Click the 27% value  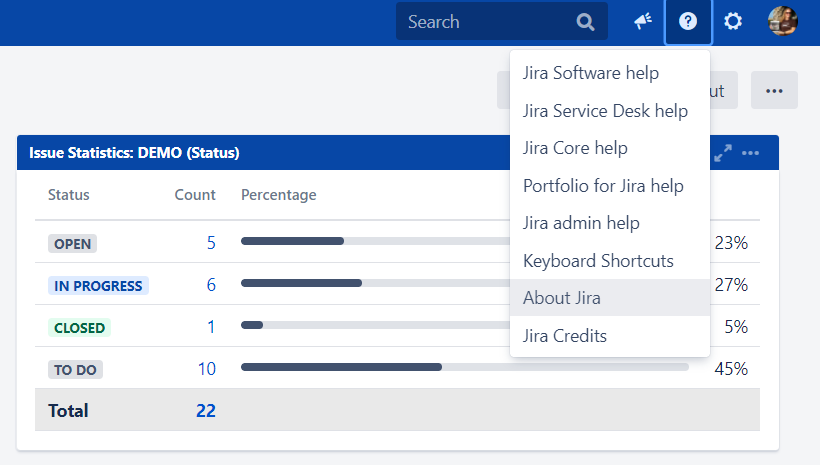[731, 285]
